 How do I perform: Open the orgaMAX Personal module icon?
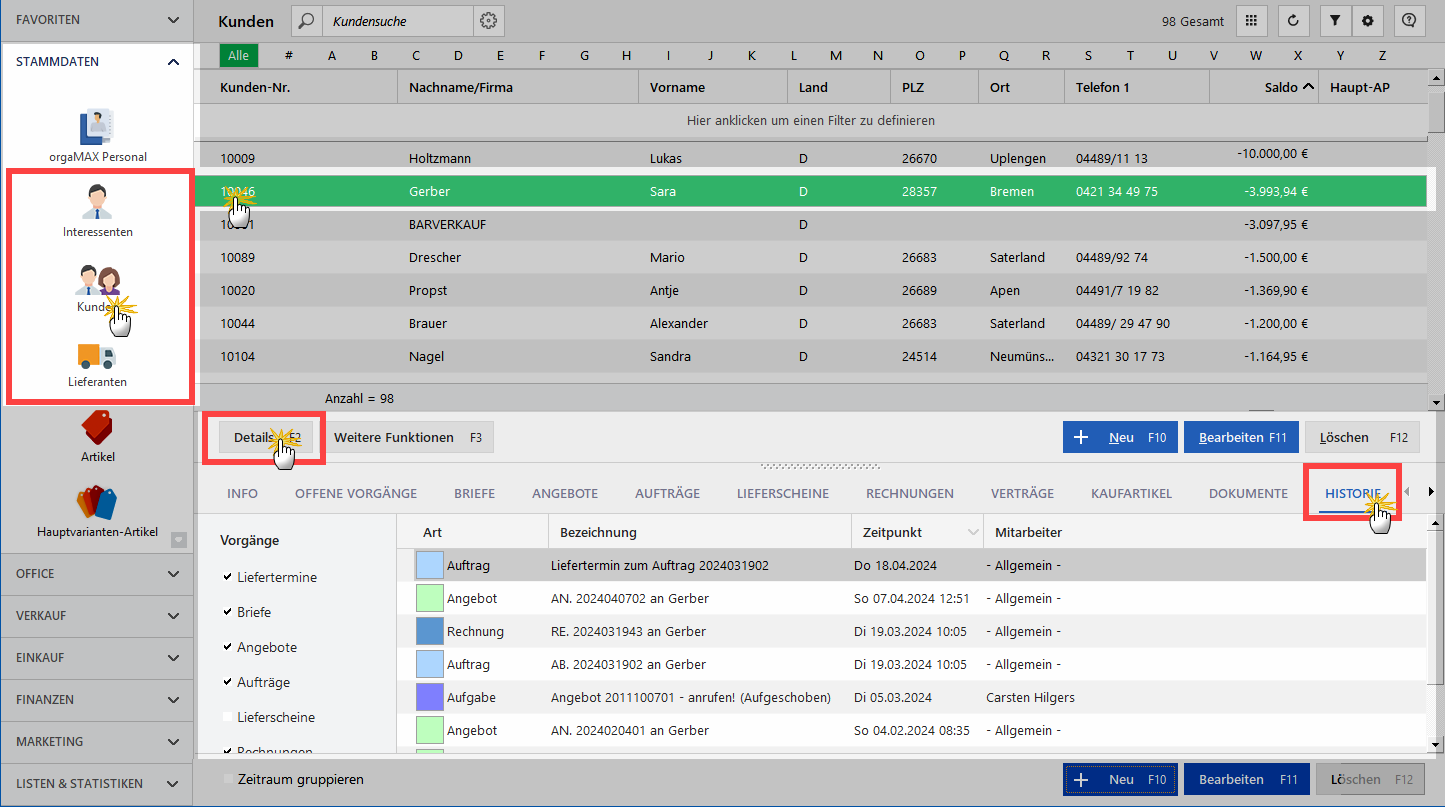(x=97, y=127)
